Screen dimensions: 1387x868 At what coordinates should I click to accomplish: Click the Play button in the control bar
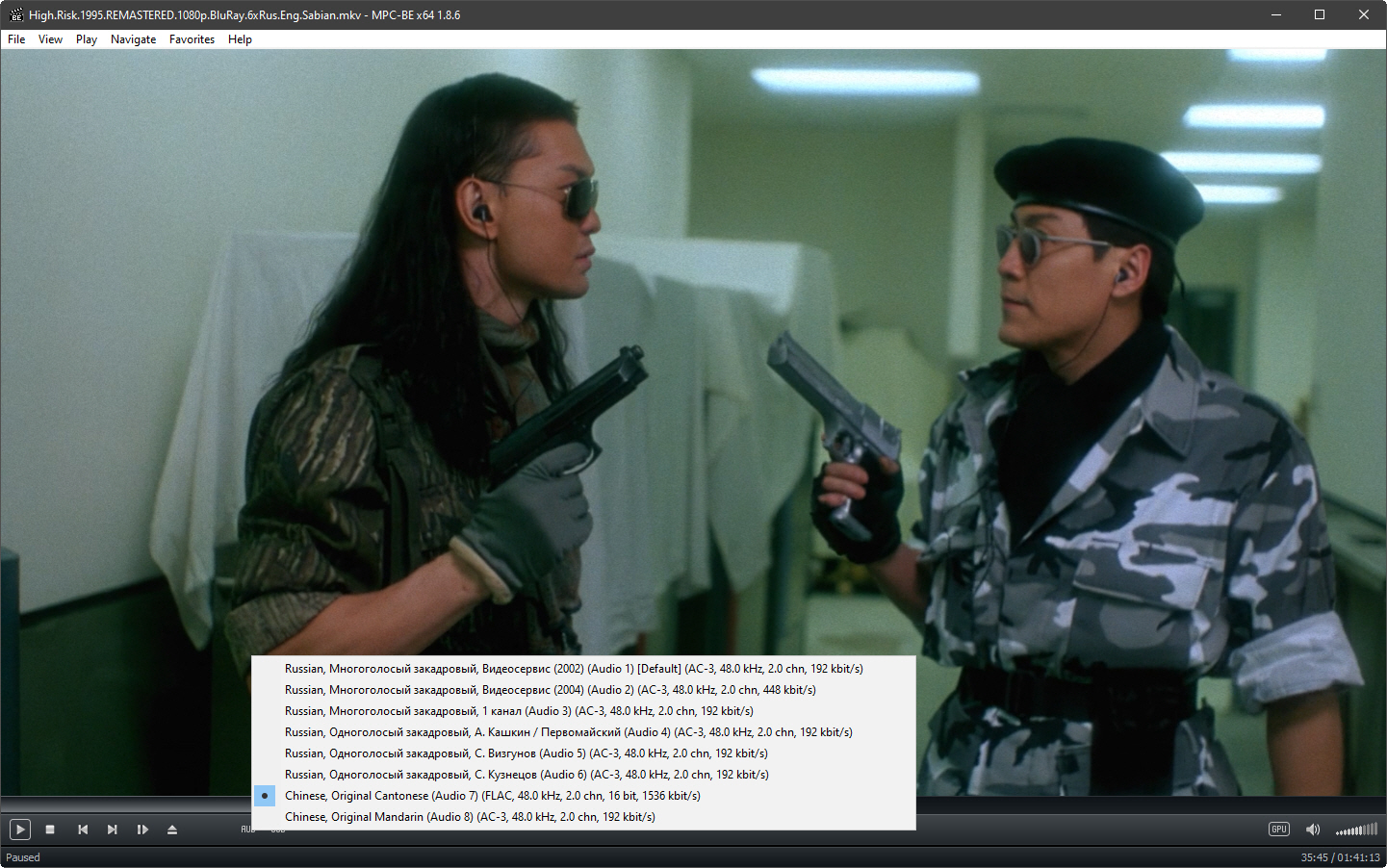pyautogui.click(x=20, y=830)
